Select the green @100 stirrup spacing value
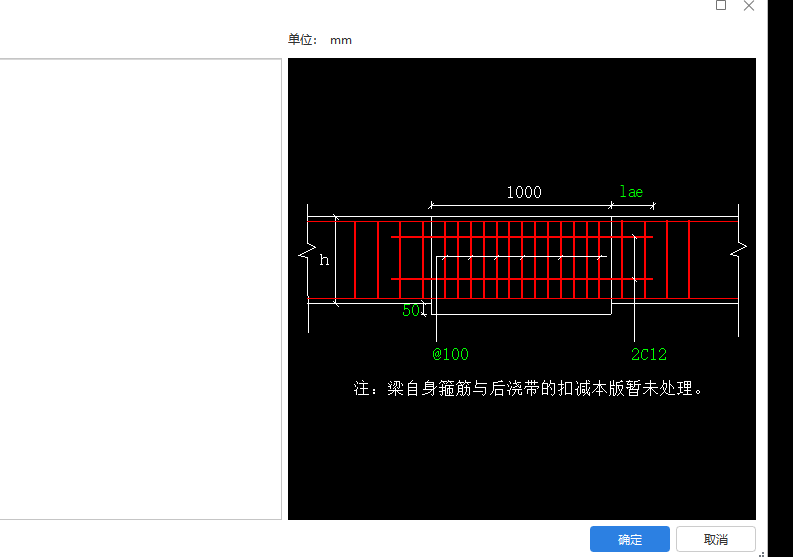Image resolution: width=793 pixels, height=557 pixels. [x=451, y=354]
